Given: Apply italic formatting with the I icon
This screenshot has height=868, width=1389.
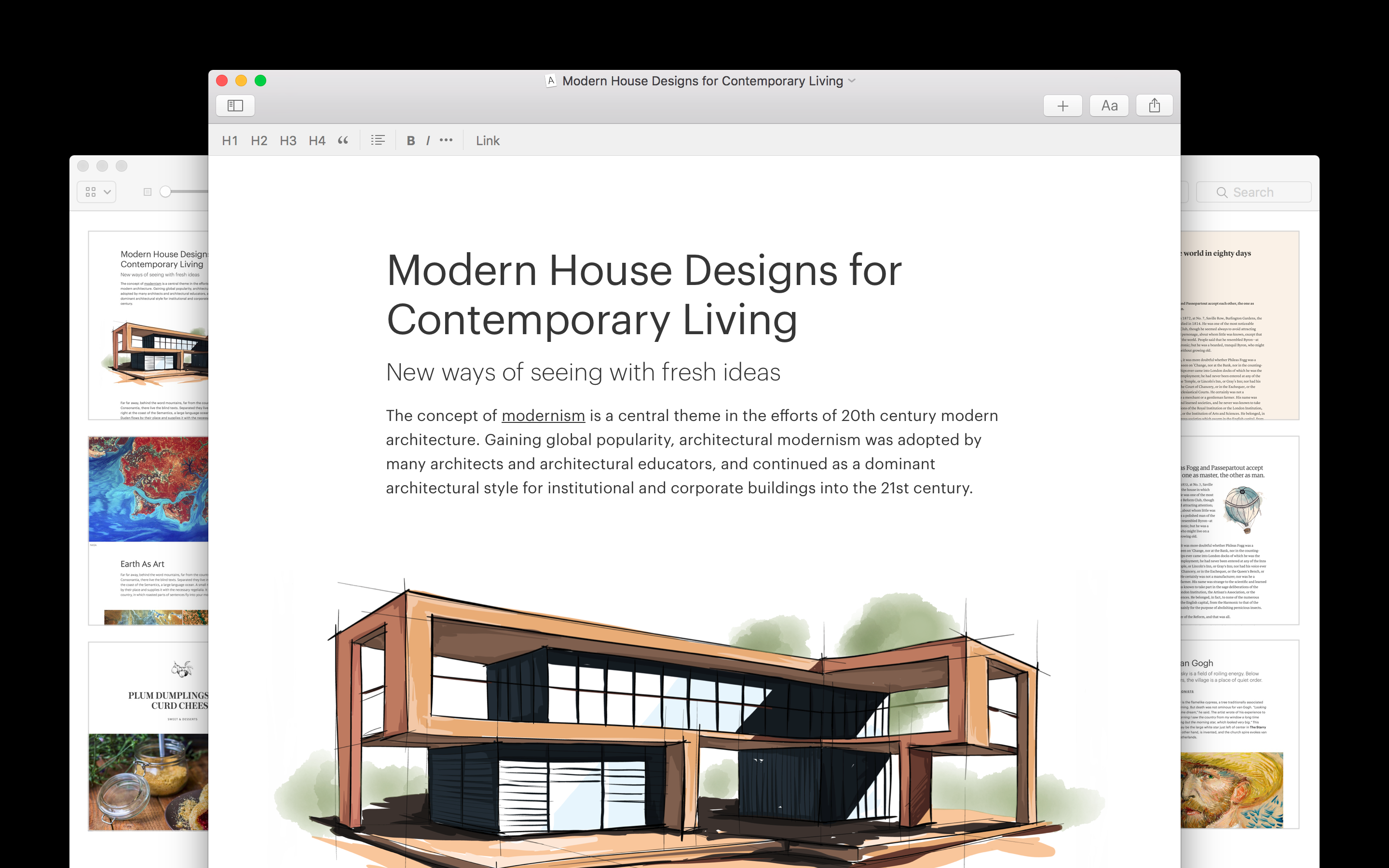Looking at the screenshot, I should 428,140.
